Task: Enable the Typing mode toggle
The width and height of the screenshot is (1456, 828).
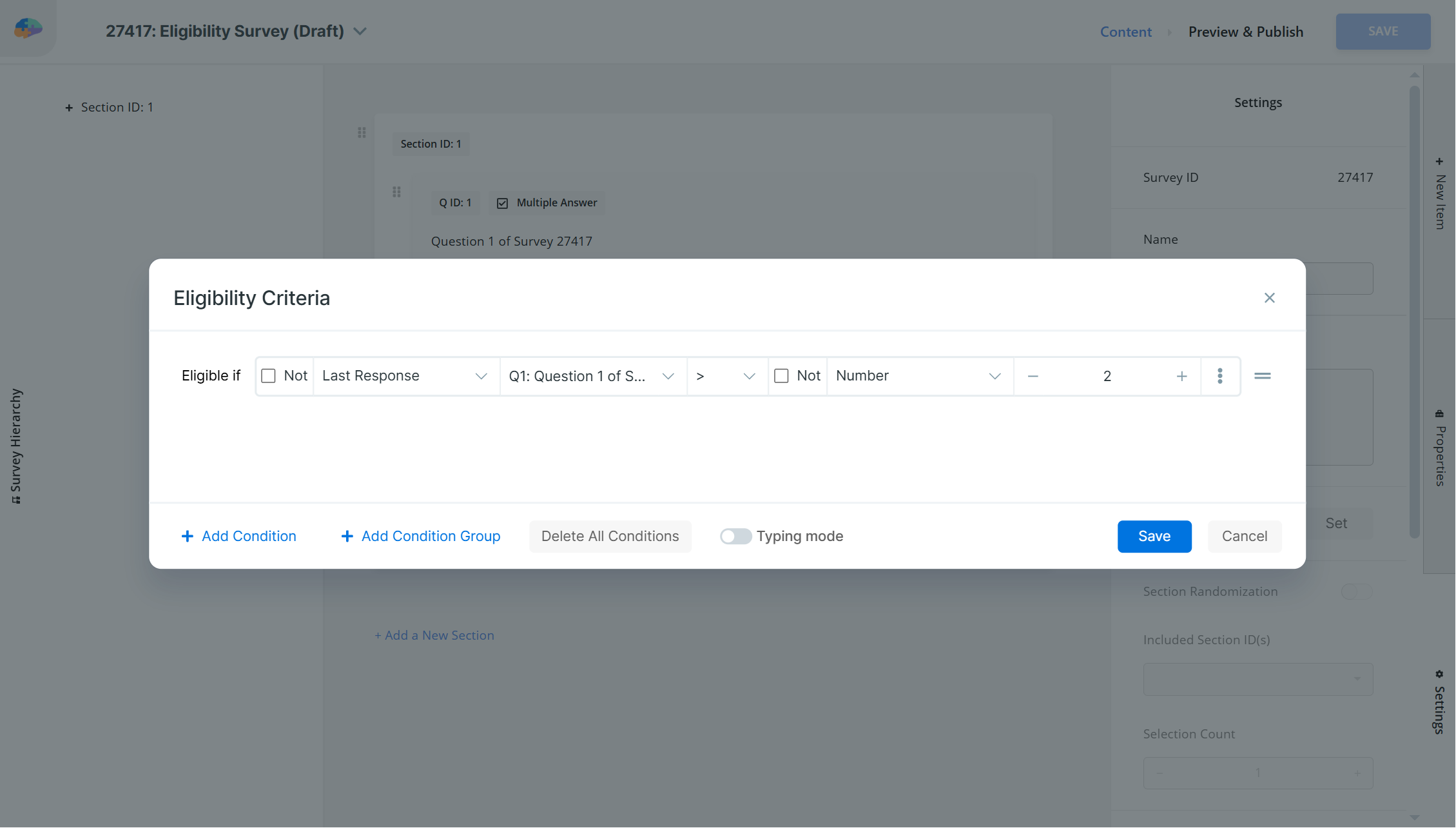Action: pos(735,537)
